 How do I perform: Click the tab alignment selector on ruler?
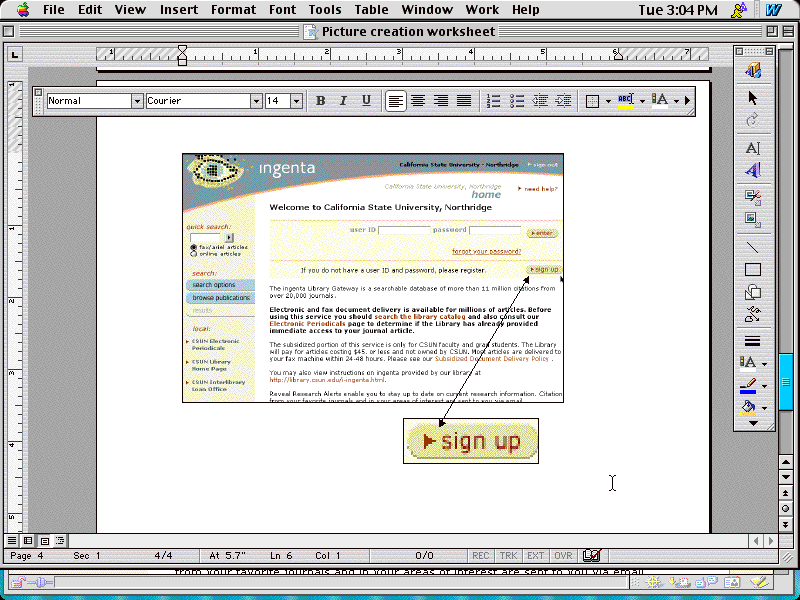(15, 54)
